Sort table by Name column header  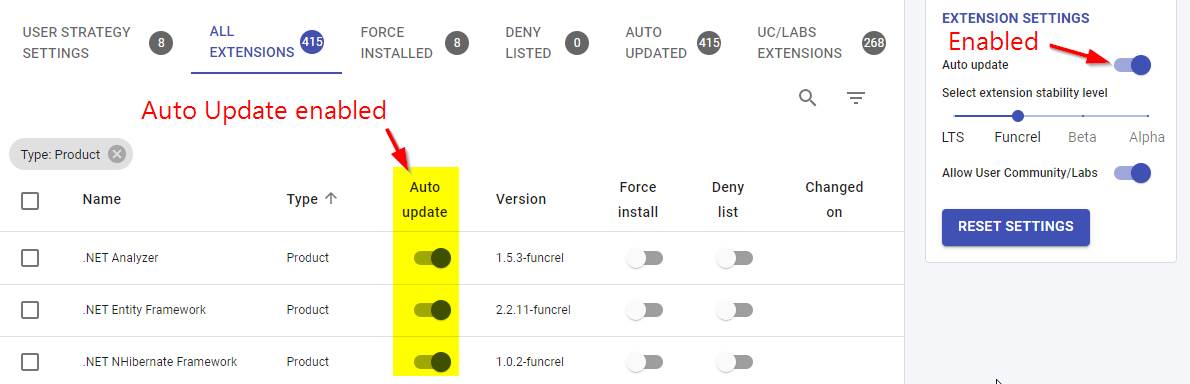(102, 200)
